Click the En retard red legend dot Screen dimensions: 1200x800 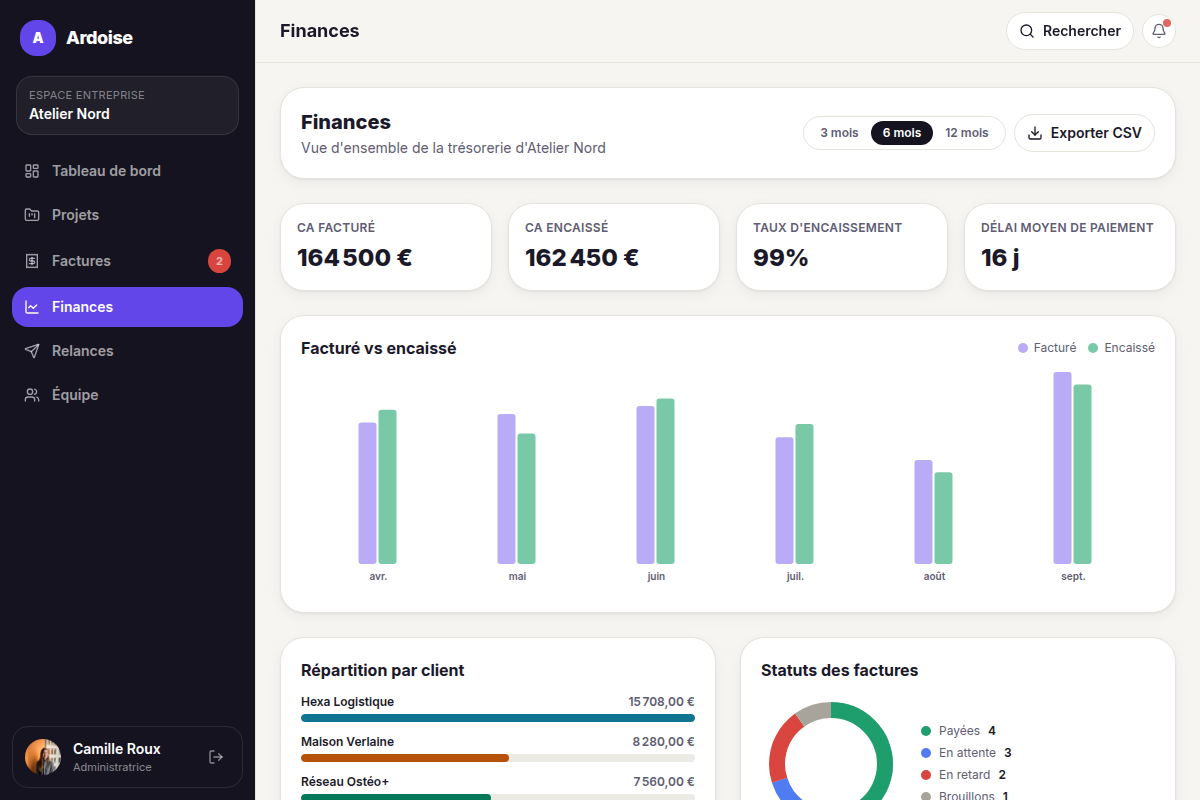click(x=926, y=775)
